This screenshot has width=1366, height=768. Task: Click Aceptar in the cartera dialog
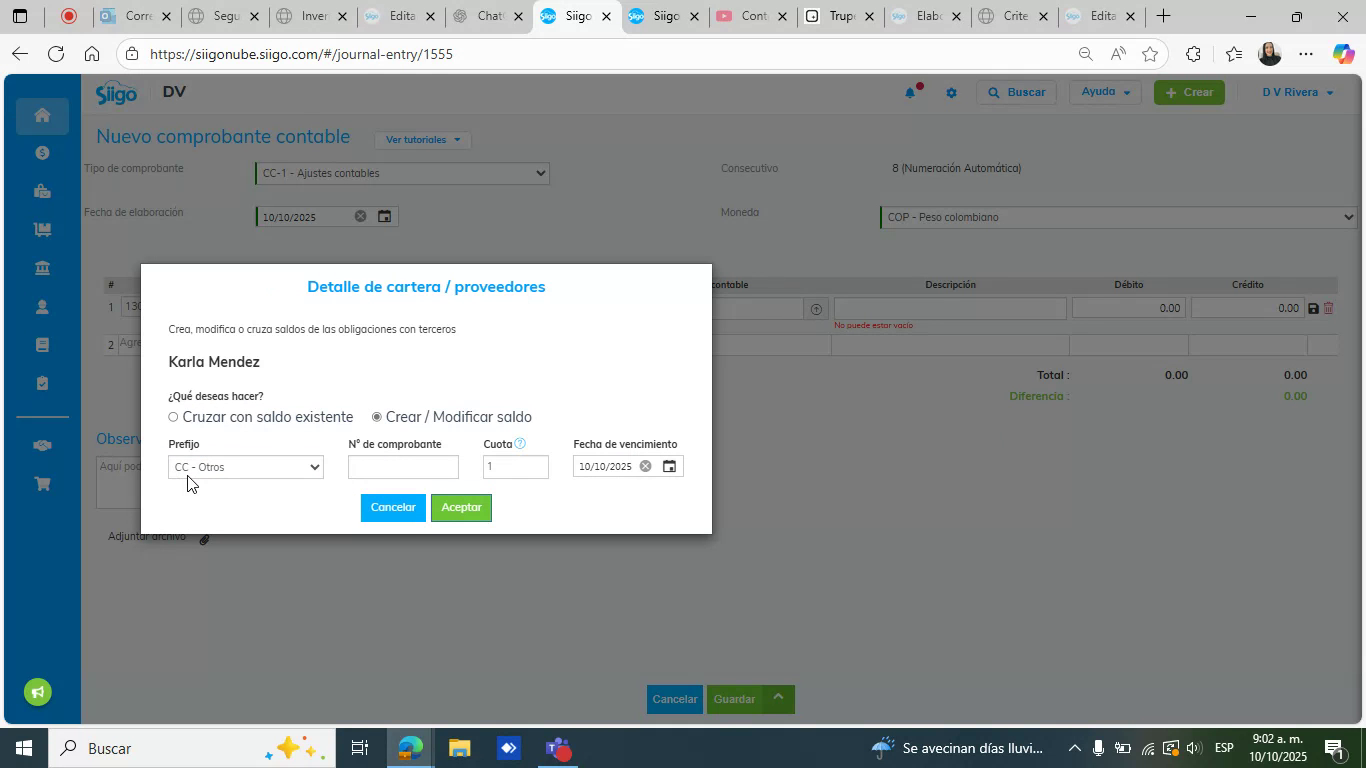click(461, 508)
